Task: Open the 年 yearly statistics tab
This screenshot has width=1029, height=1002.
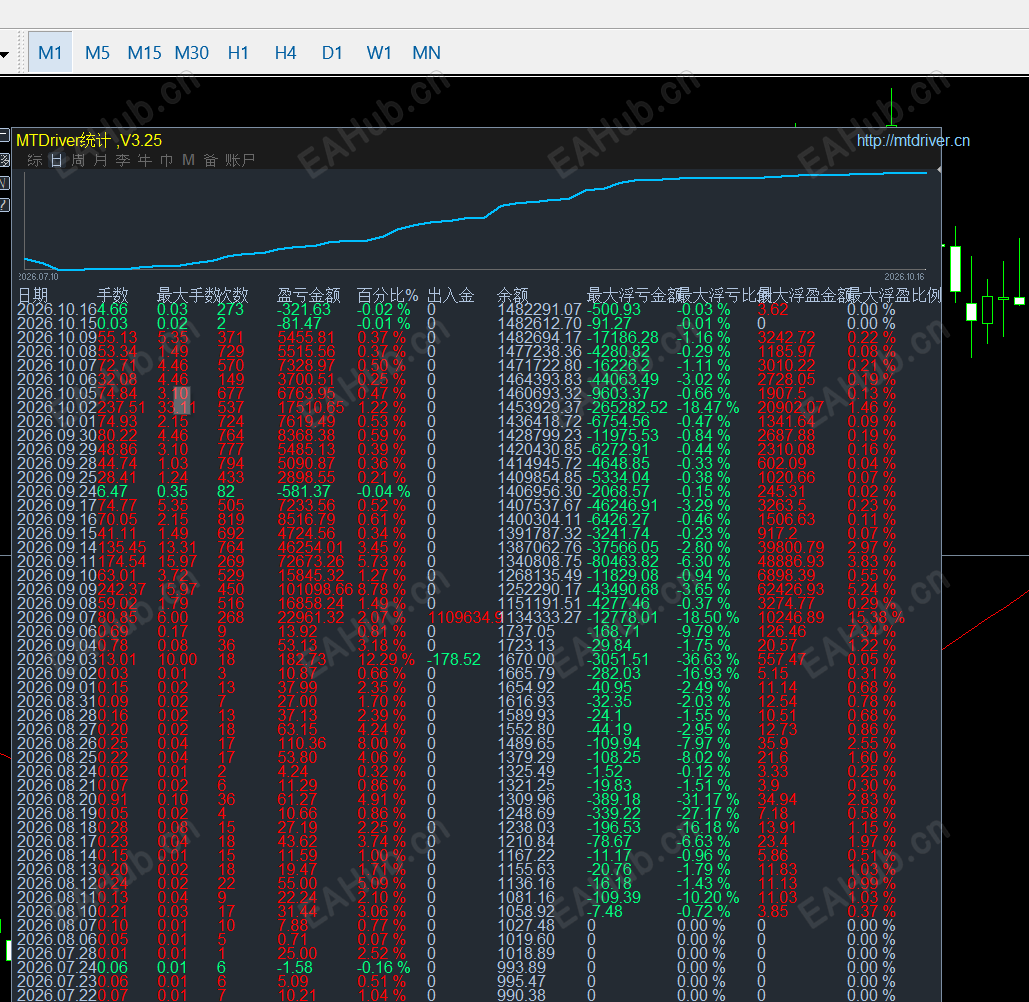Action: (144, 160)
